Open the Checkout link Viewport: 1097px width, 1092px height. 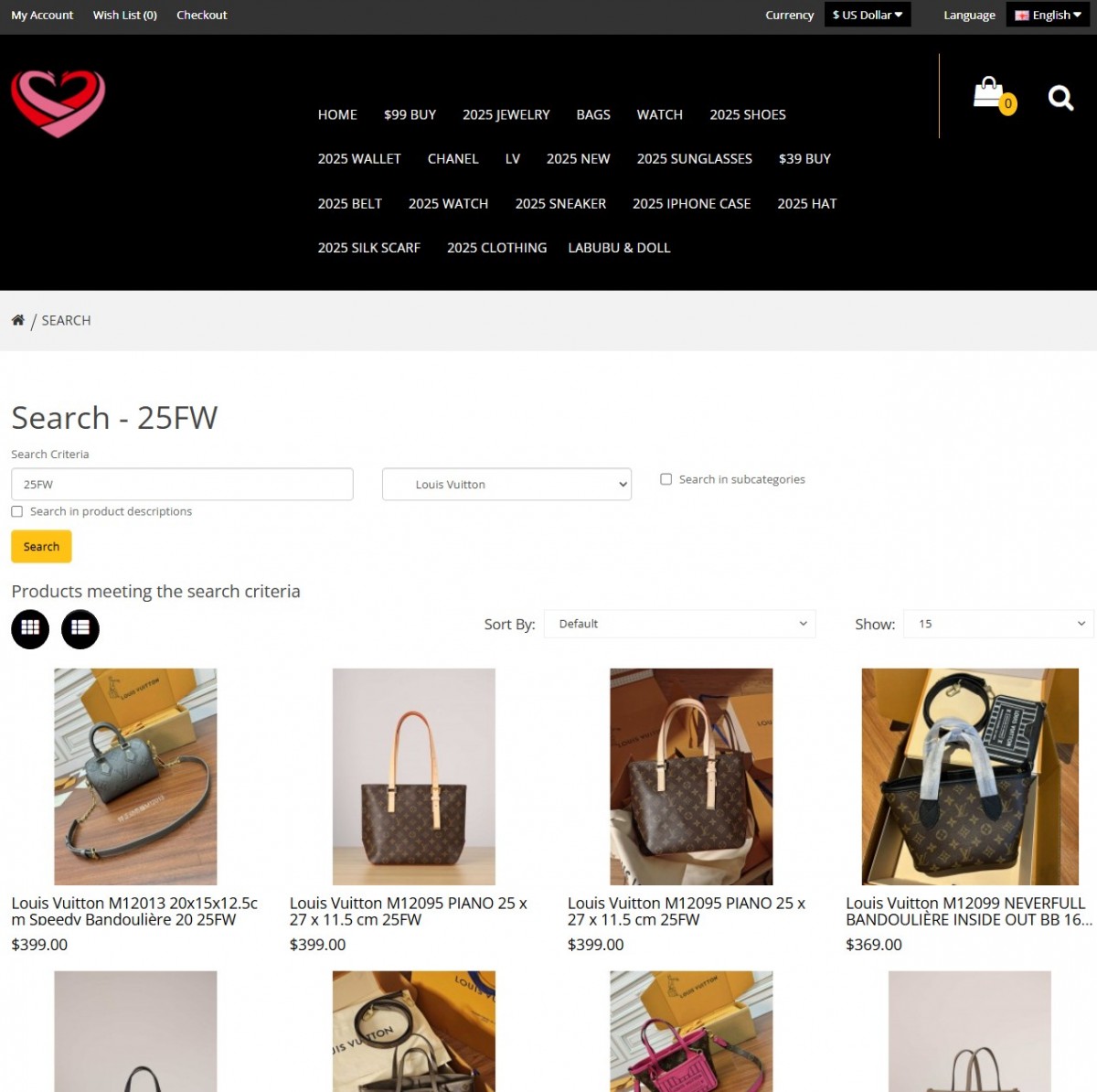(x=202, y=15)
